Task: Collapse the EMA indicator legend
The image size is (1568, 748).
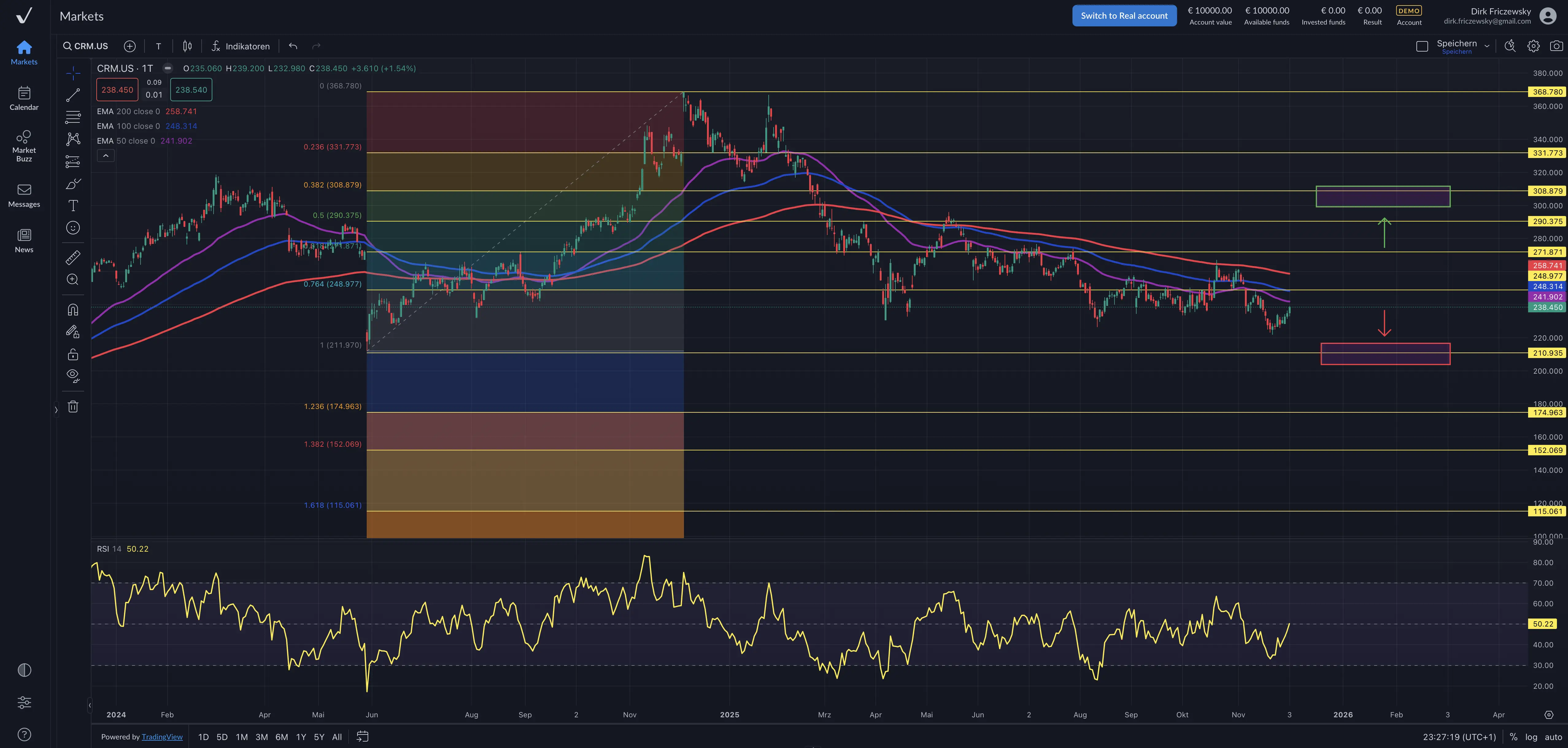Action: (105, 156)
